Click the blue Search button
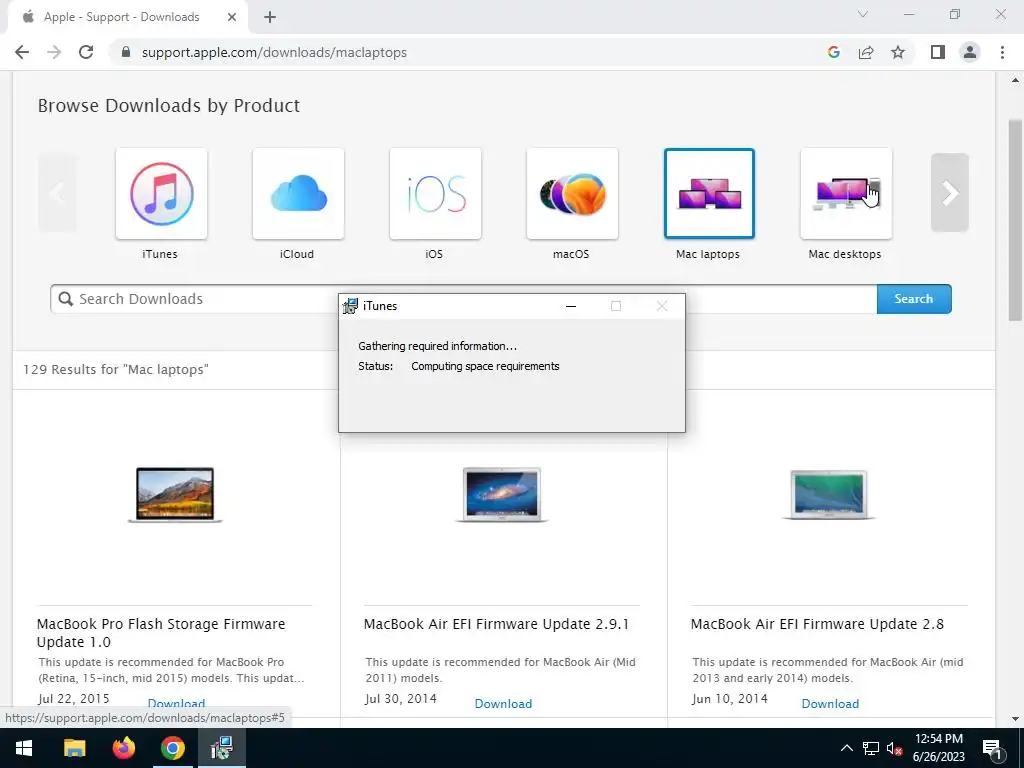This screenshot has width=1024, height=768. coord(914,298)
